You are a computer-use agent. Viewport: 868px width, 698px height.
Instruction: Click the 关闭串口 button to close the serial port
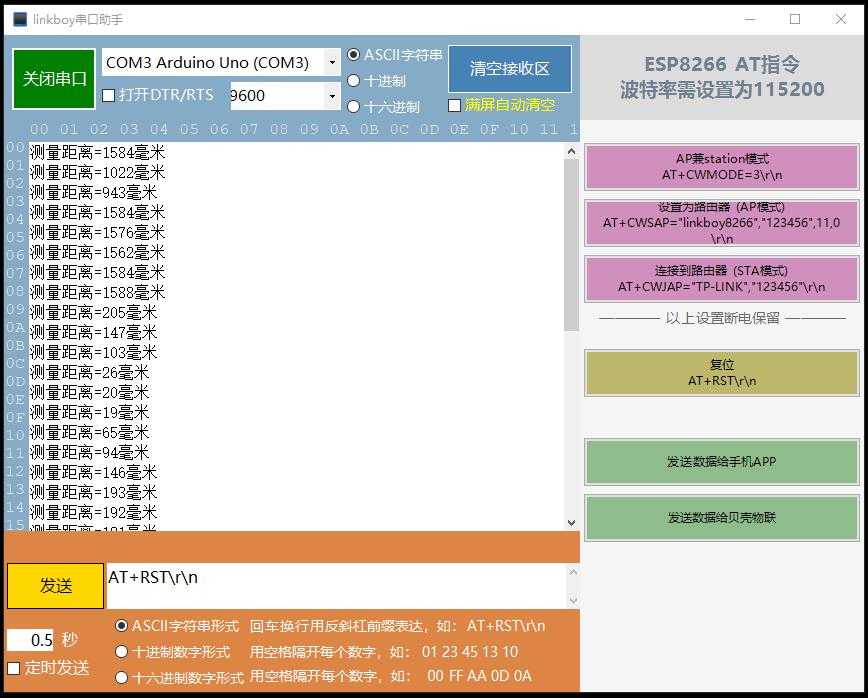(x=53, y=78)
